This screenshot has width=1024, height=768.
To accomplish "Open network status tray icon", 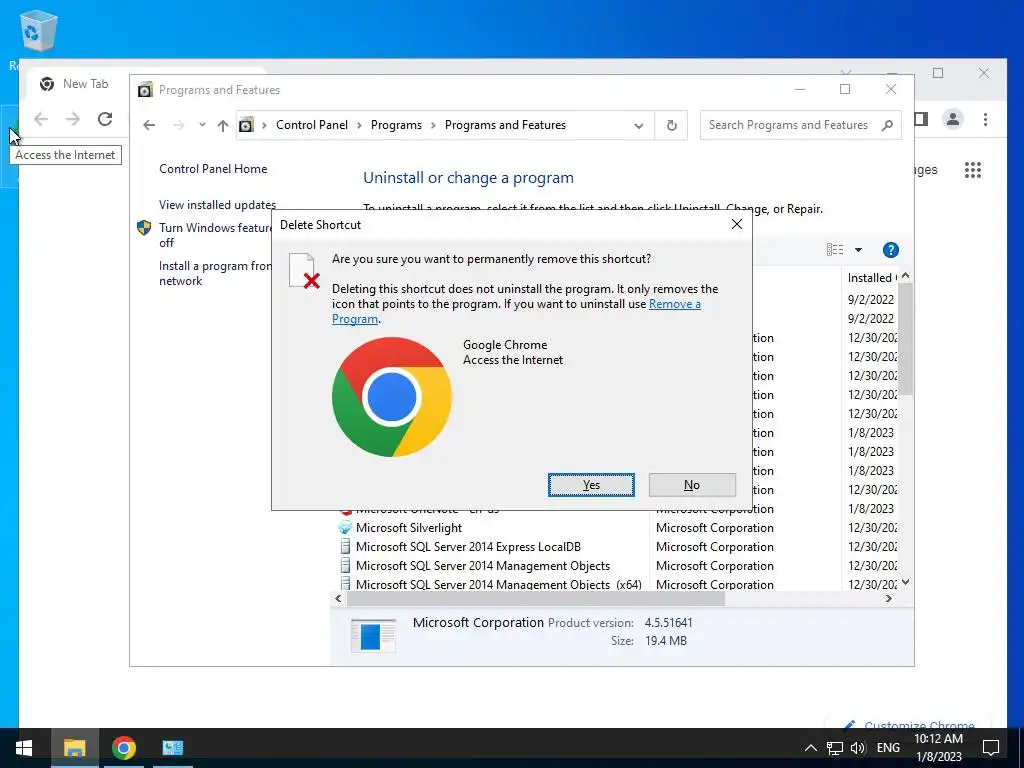I will [834, 748].
